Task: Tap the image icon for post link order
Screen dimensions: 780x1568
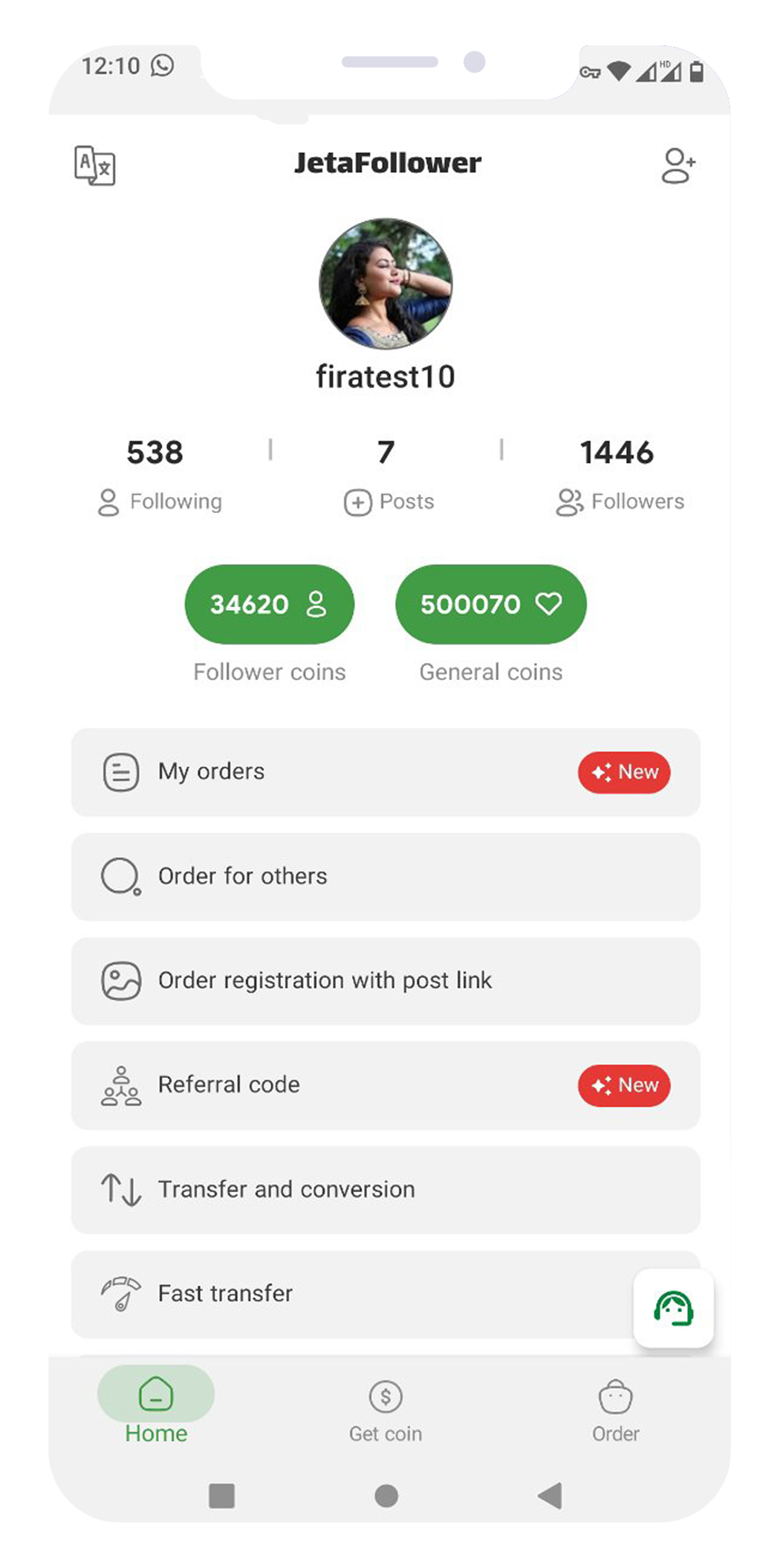Action: 120,981
